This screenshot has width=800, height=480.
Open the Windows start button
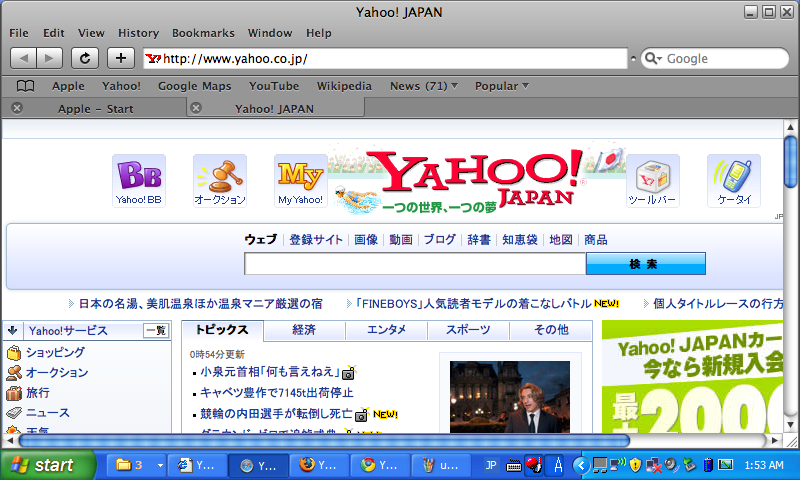click(x=47, y=465)
